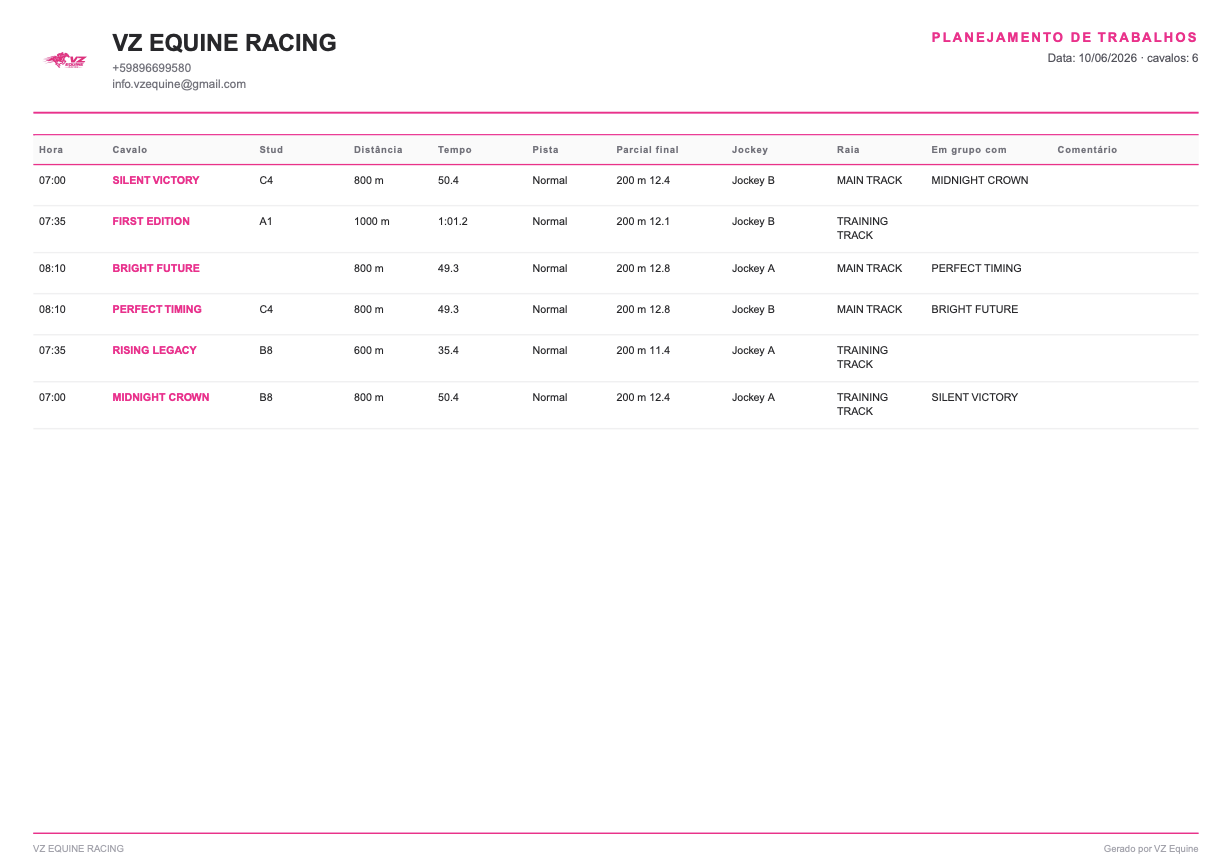Click the Em grupo com column header
This screenshot has width=1228, height=862.
click(x=969, y=150)
